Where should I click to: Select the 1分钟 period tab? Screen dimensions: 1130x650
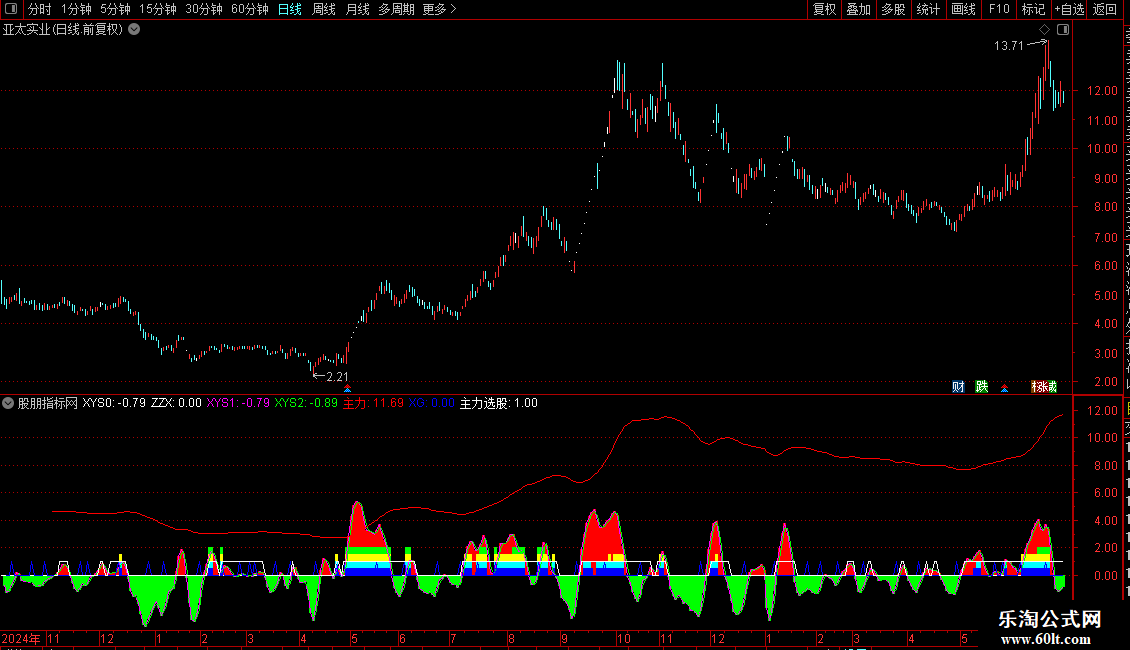tap(76, 9)
